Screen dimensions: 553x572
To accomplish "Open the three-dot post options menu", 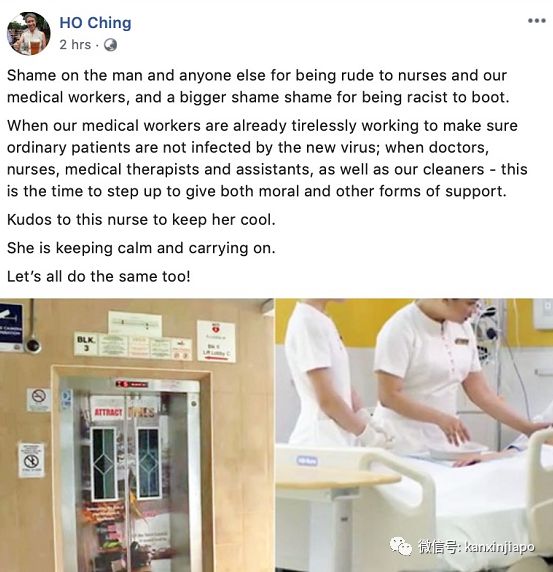I will (x=537, y=21).
